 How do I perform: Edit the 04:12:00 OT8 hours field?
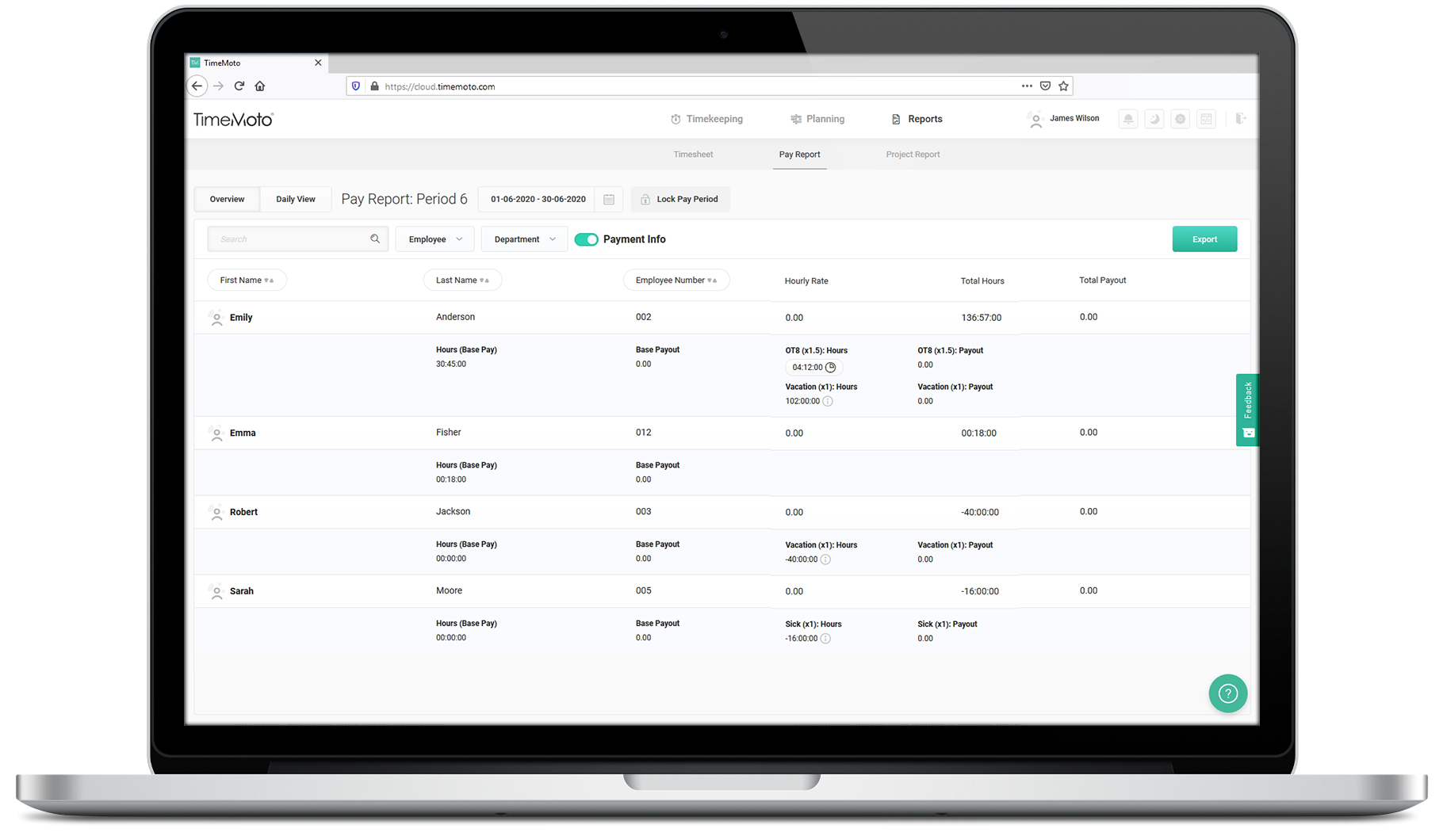tap(813, 367)
